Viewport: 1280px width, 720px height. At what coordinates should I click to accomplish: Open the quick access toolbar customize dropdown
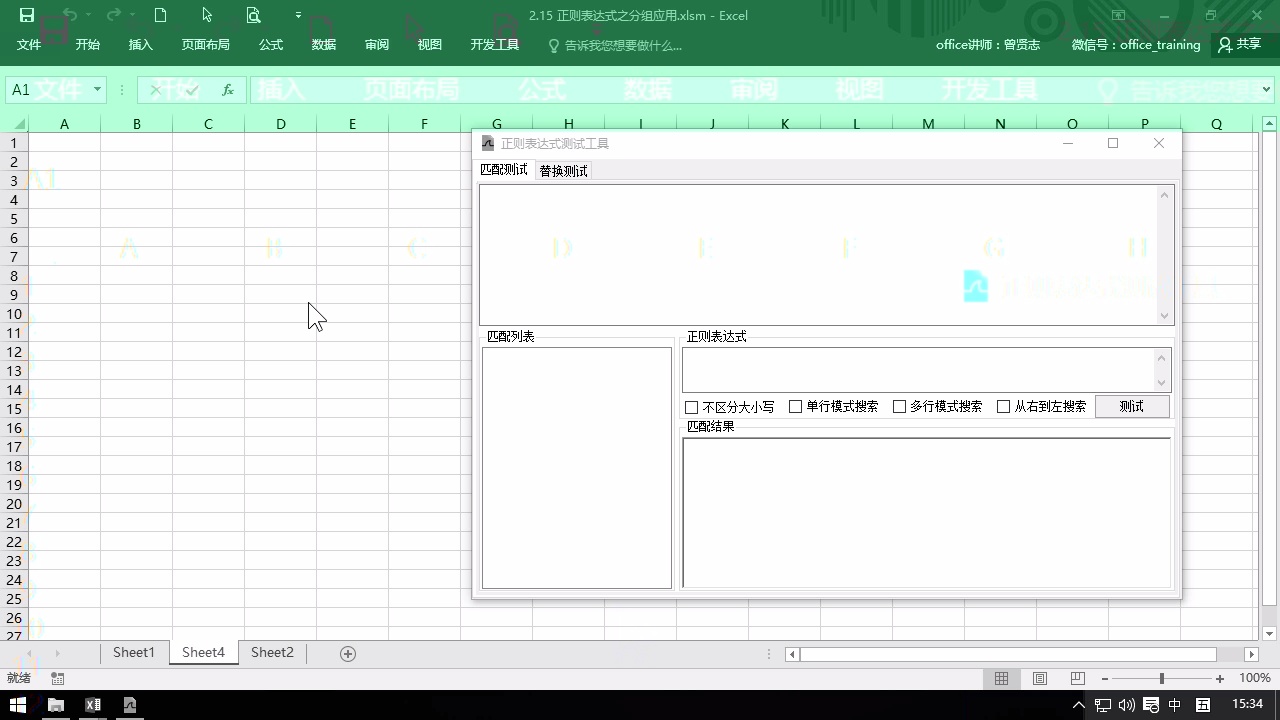297,15
